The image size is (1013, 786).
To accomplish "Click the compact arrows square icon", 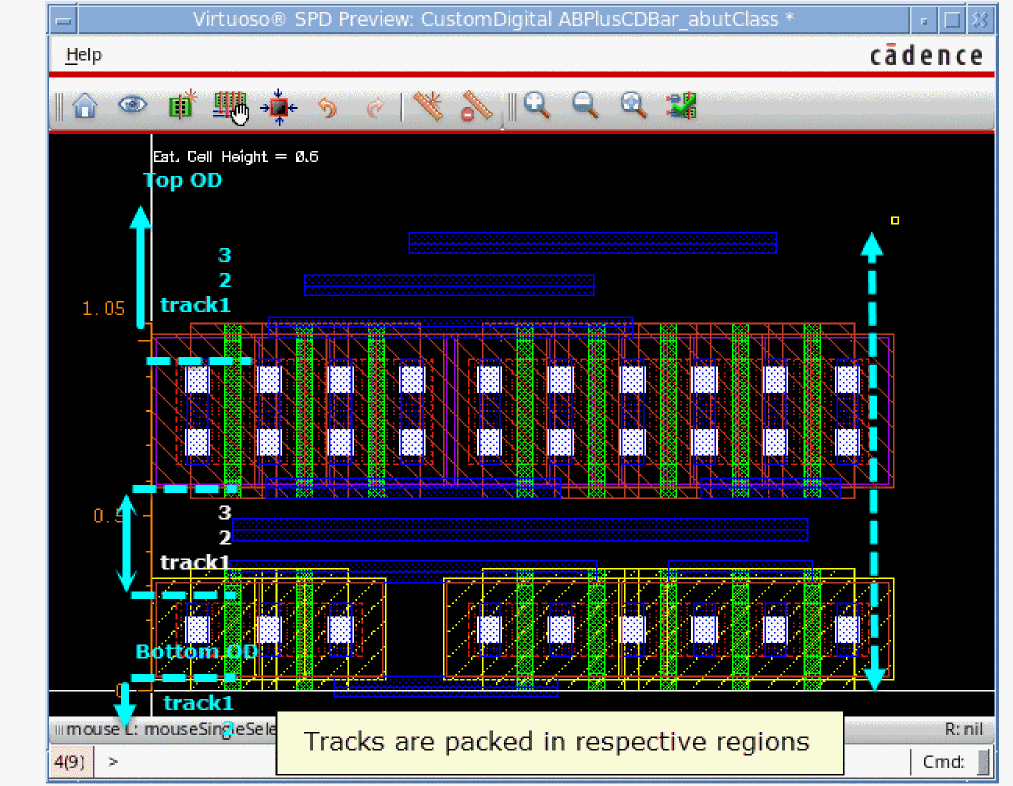I will (x=278, y=107).
